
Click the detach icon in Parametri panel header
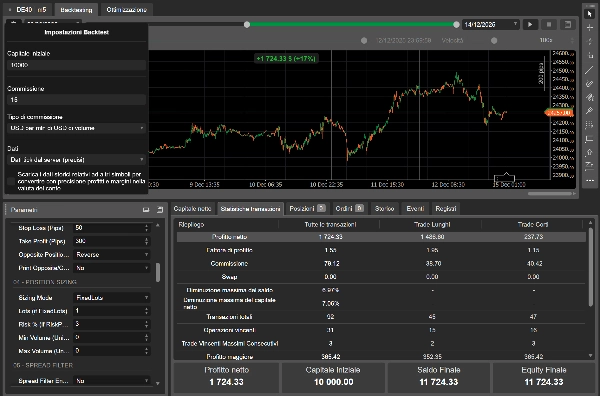pyautogui.click(x=160, y=210)
